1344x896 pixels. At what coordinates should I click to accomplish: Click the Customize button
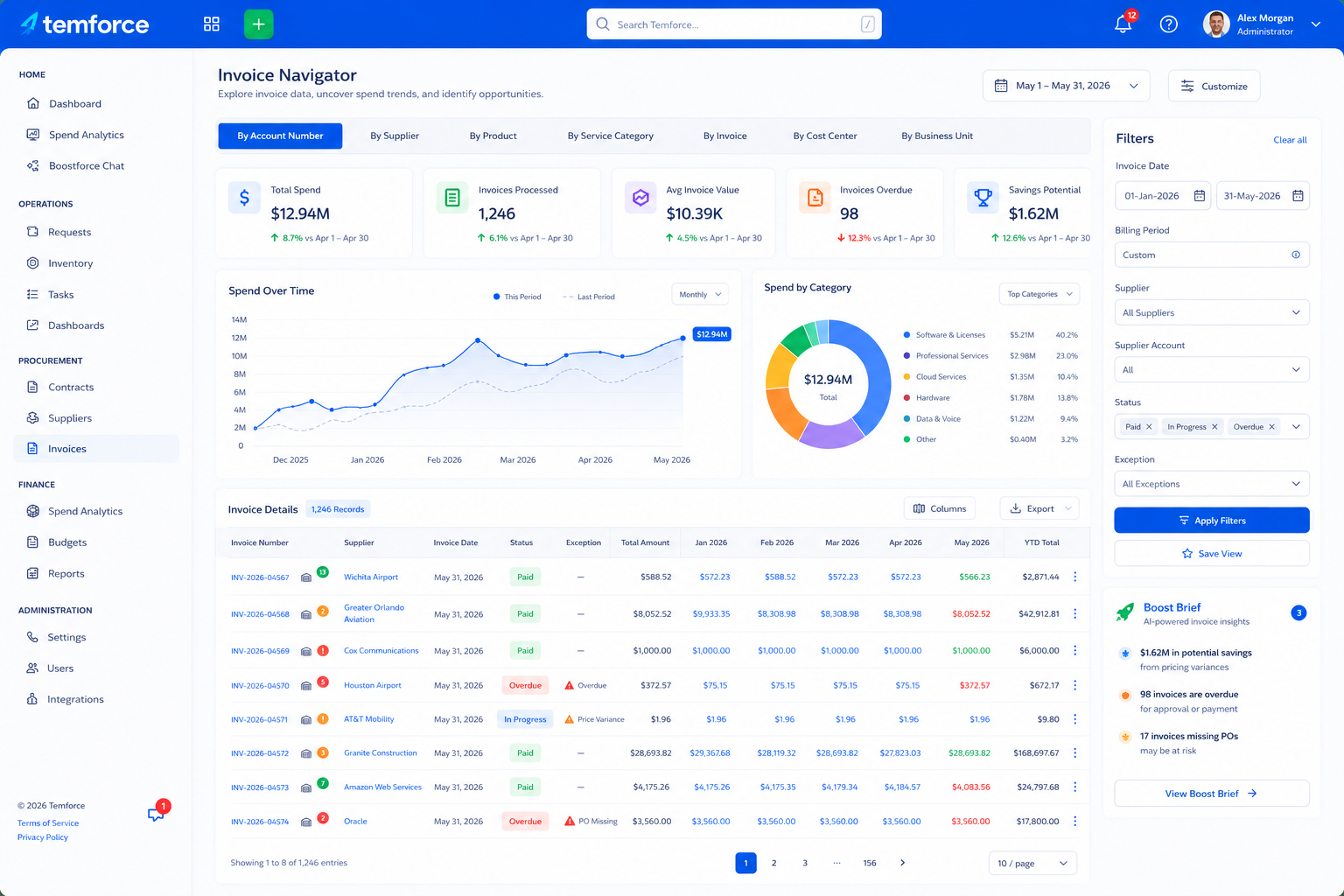click(x=1214, y=86)
